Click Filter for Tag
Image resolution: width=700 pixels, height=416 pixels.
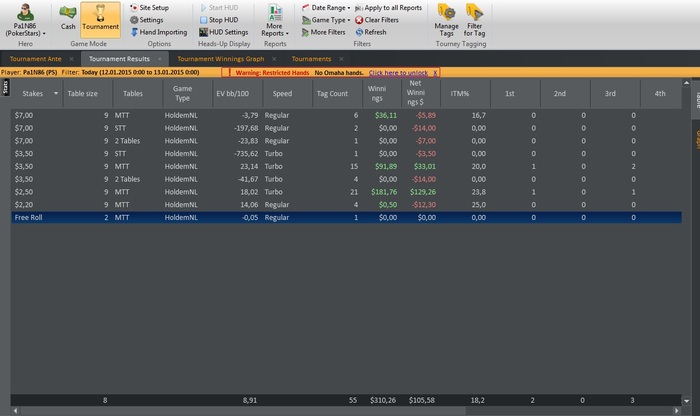point(474,21)
